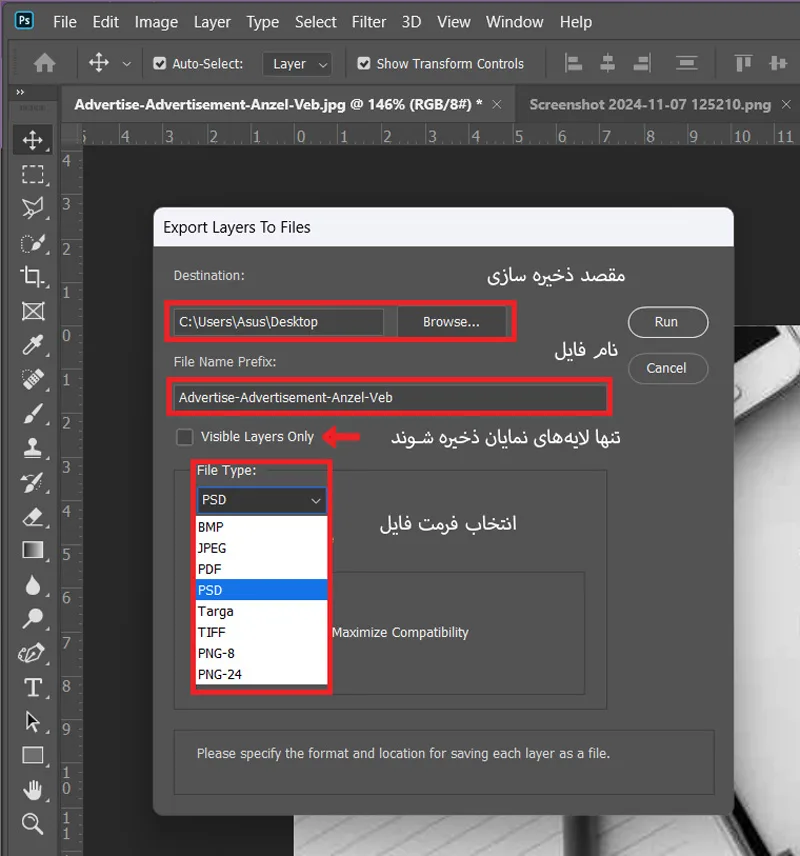Select the Eraser tool
Viewport: 800px width, 856px height.
[x=33, y=516]
